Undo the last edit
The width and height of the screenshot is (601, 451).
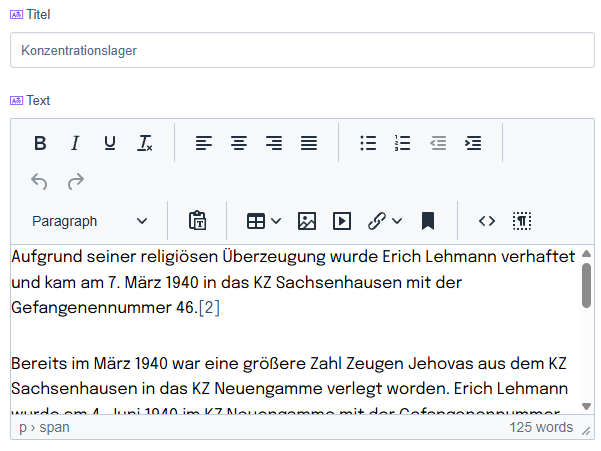coord(40,182)
